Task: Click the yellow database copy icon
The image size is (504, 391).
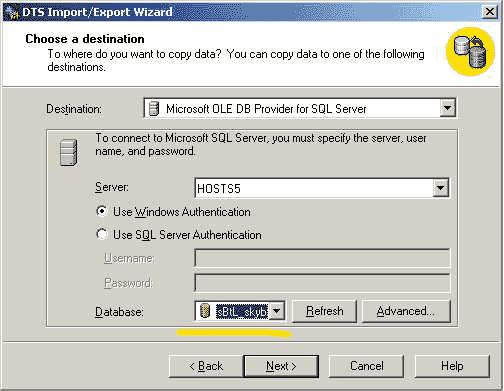Action: point(470,51)
